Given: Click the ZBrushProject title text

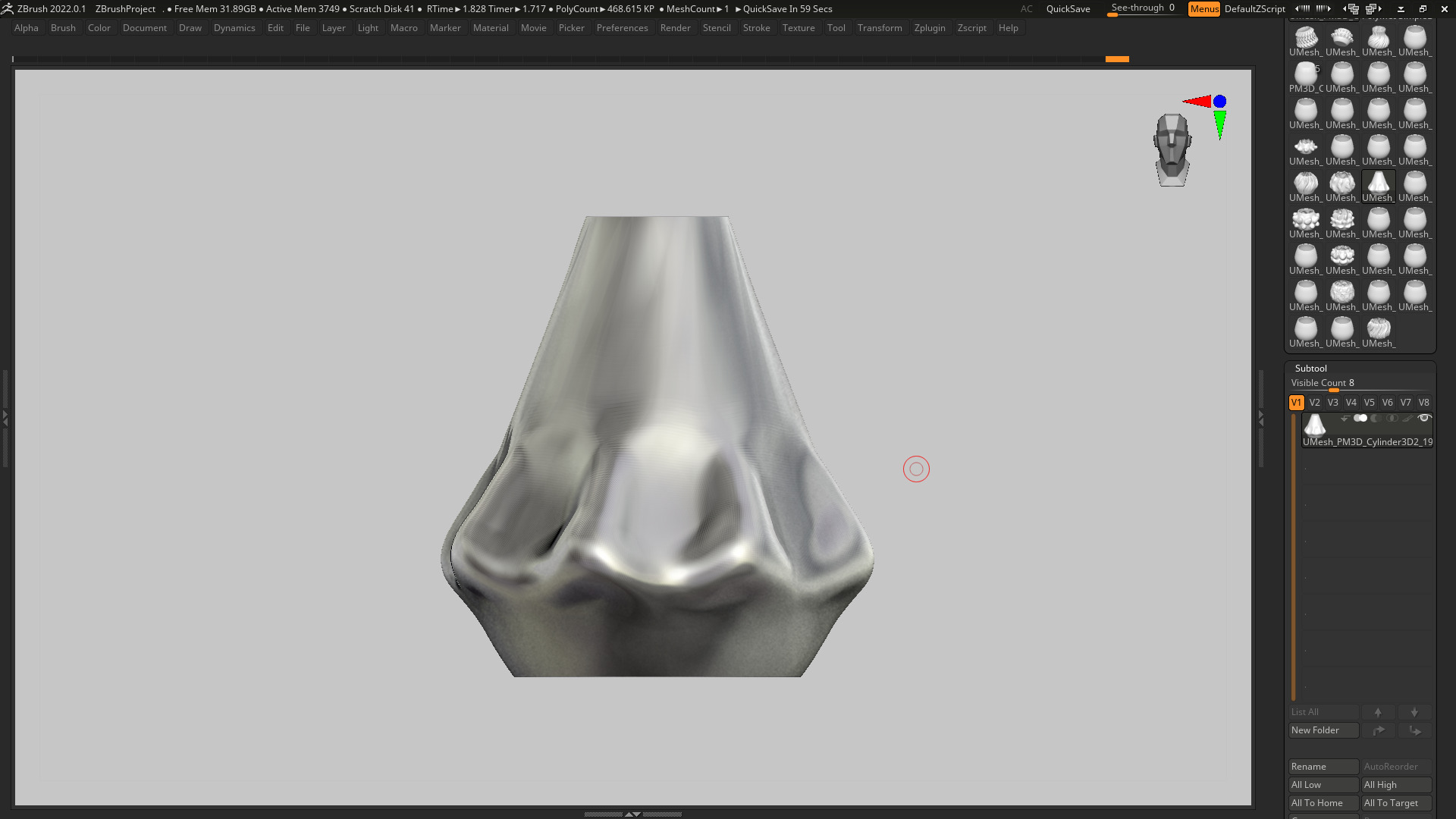Looking at the screenshot, I should click(125, 9).
